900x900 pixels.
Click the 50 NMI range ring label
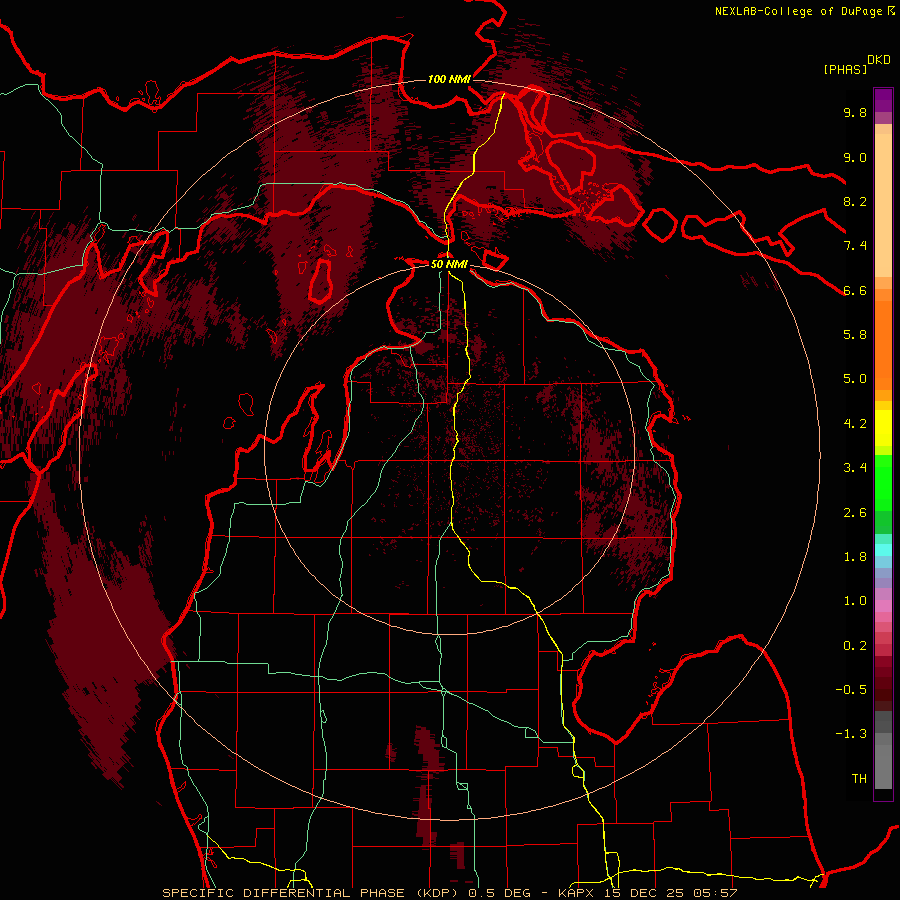(449, 264)
